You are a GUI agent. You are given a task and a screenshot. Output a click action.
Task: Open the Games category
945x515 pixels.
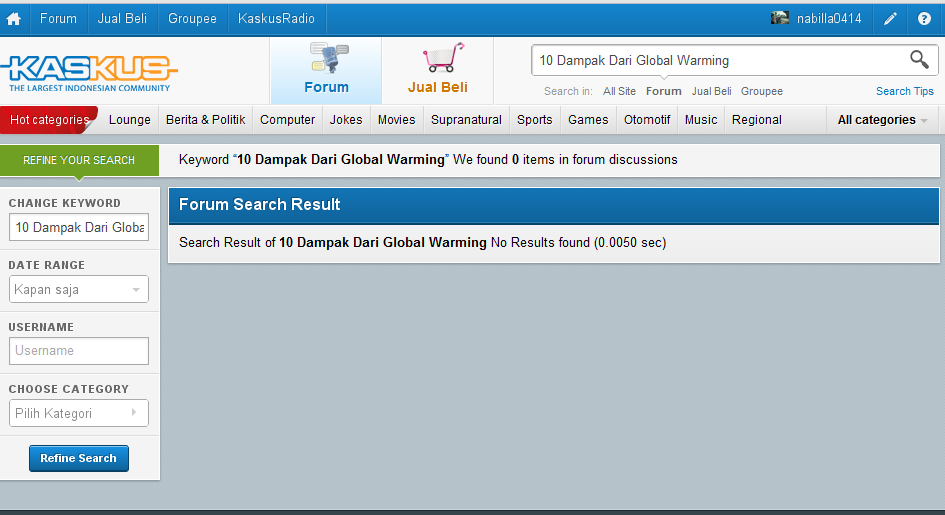pyautogui.click(x=588, y=120)
